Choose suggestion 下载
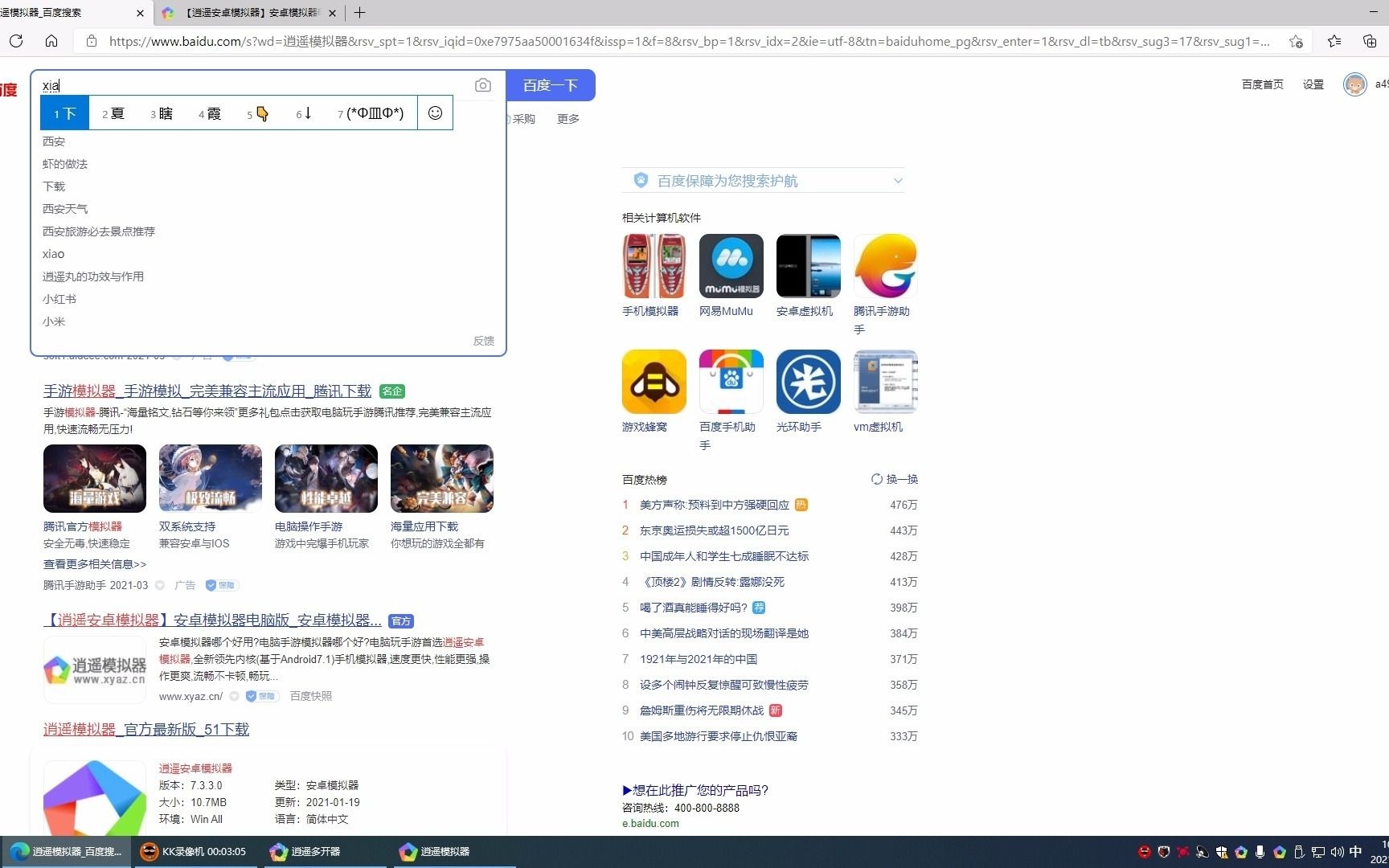The width and height of the screenshot is (1389, 868). click(x=54, y=186)
